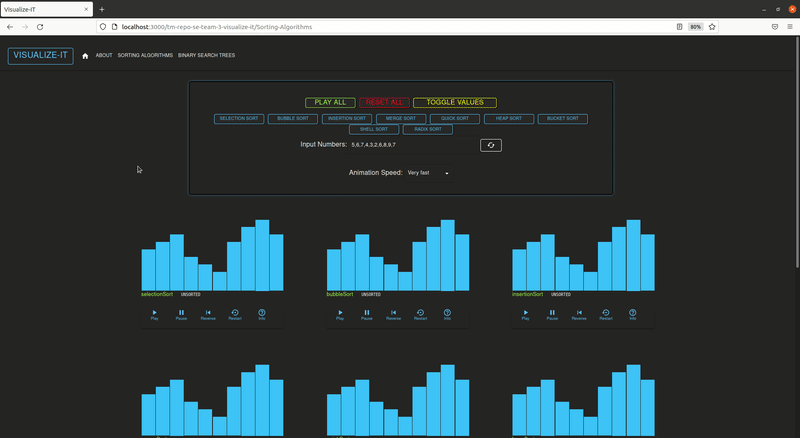Open bubbleSort info
This screenshot has height=438, width=800.
[447, 314]
